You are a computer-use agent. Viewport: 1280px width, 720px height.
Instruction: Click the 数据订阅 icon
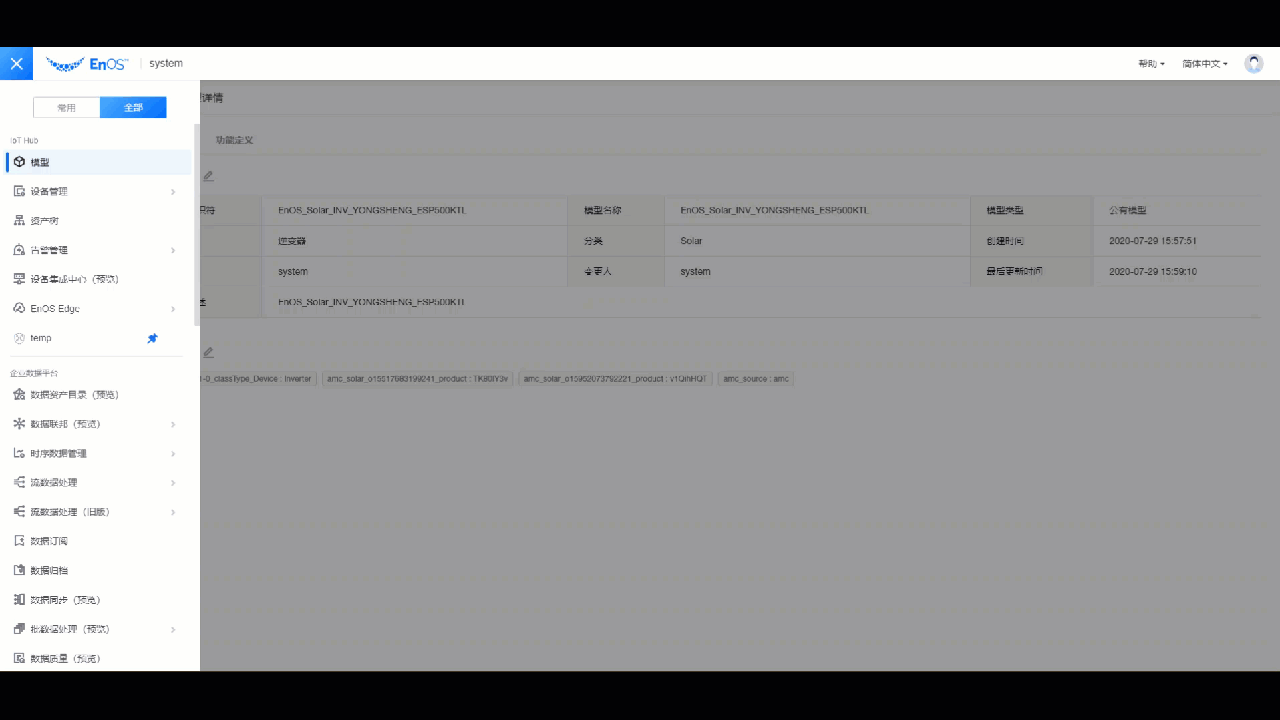click(19, 541)
